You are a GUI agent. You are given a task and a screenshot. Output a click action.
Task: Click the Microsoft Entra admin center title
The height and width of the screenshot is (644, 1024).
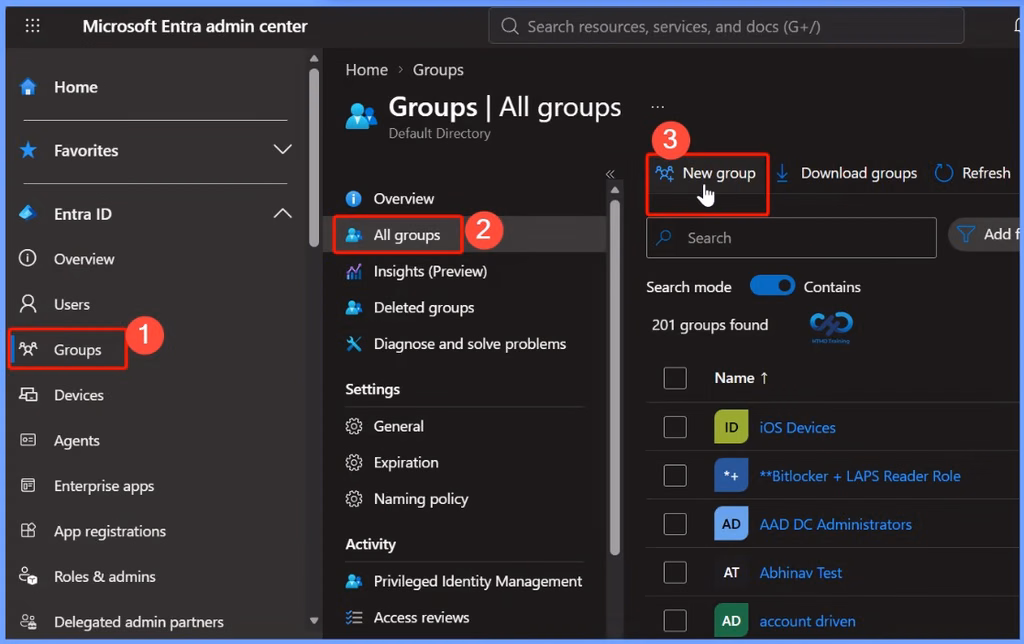pyautogui.click(x=195, y=26)
